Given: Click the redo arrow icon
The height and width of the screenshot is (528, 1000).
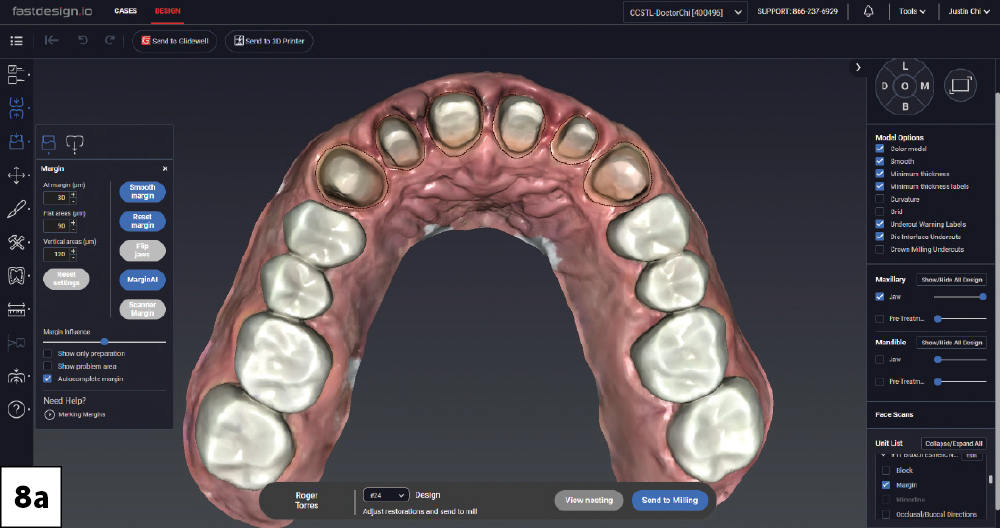Looking at the screenshot, I should tap(110, 40).
